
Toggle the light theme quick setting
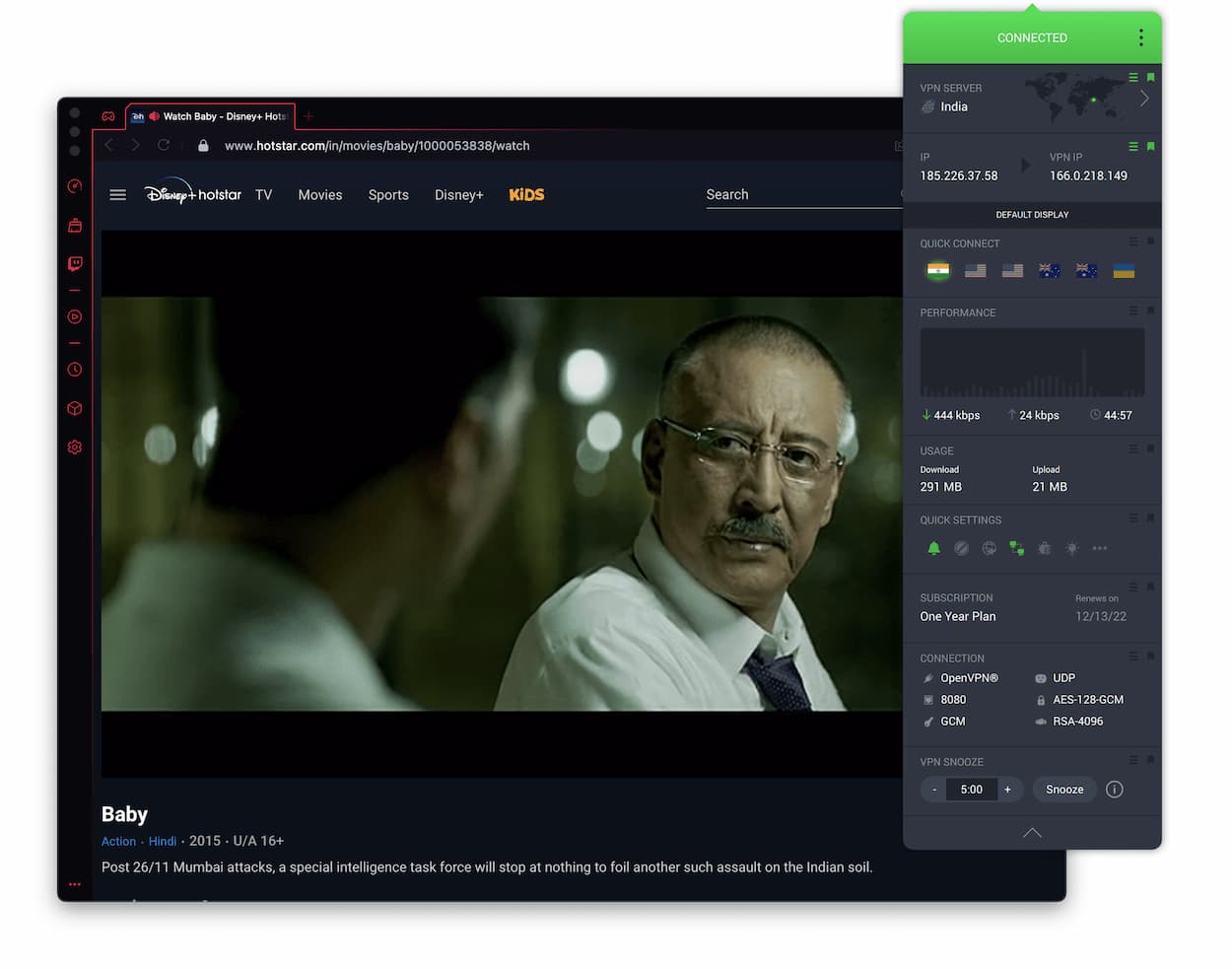point(1072,548)
